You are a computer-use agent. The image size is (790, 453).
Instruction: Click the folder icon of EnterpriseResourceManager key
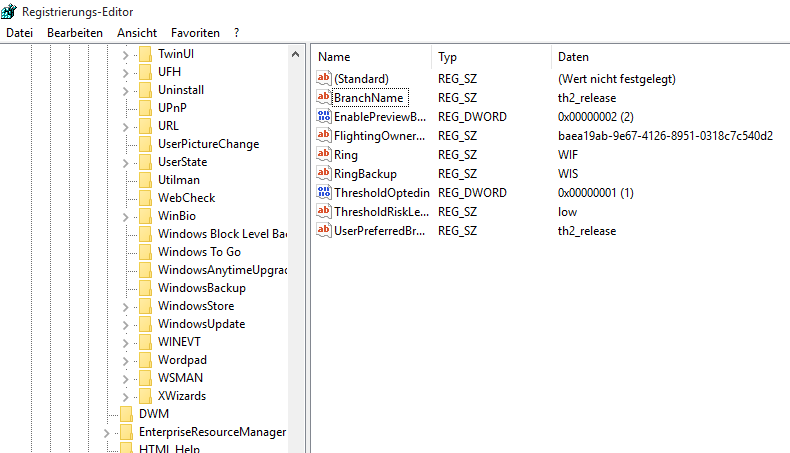(x=126, y=432)
